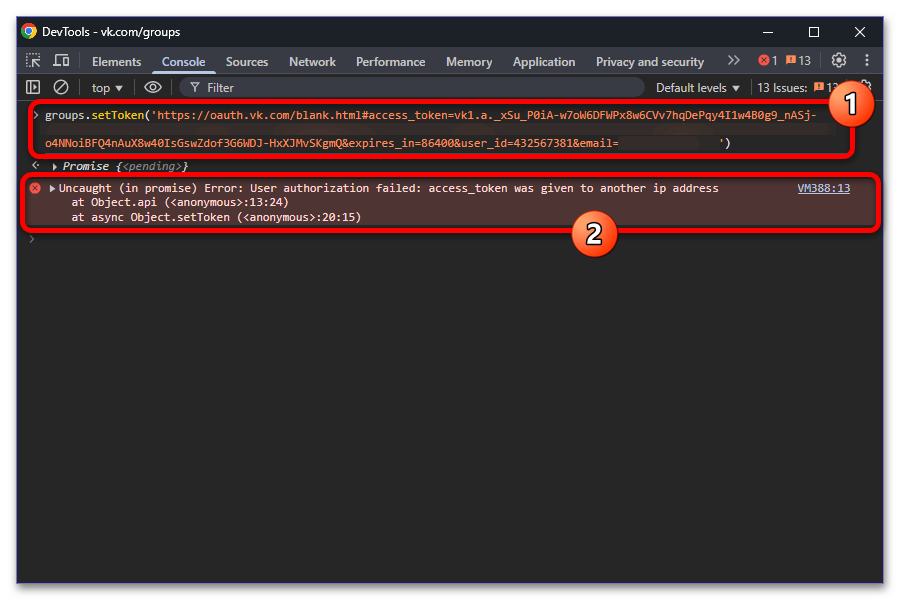Close the DevTools window
The width and height of the screenshot is (900, 600).
pyautogui.click(x=859, y=32)
